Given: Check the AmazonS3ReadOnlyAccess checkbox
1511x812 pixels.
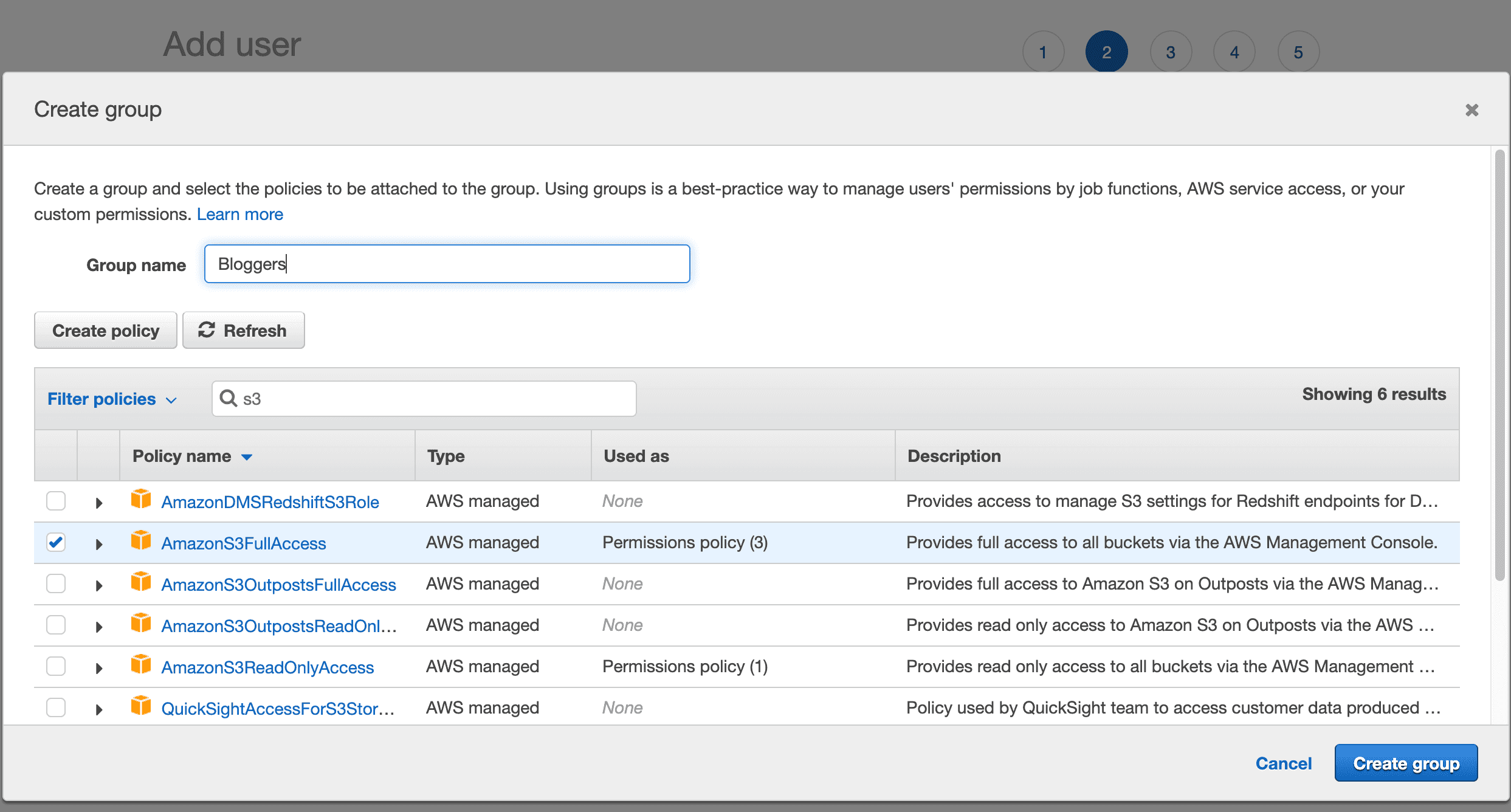Looking at the screenshot, I should [x=56, y=666].
